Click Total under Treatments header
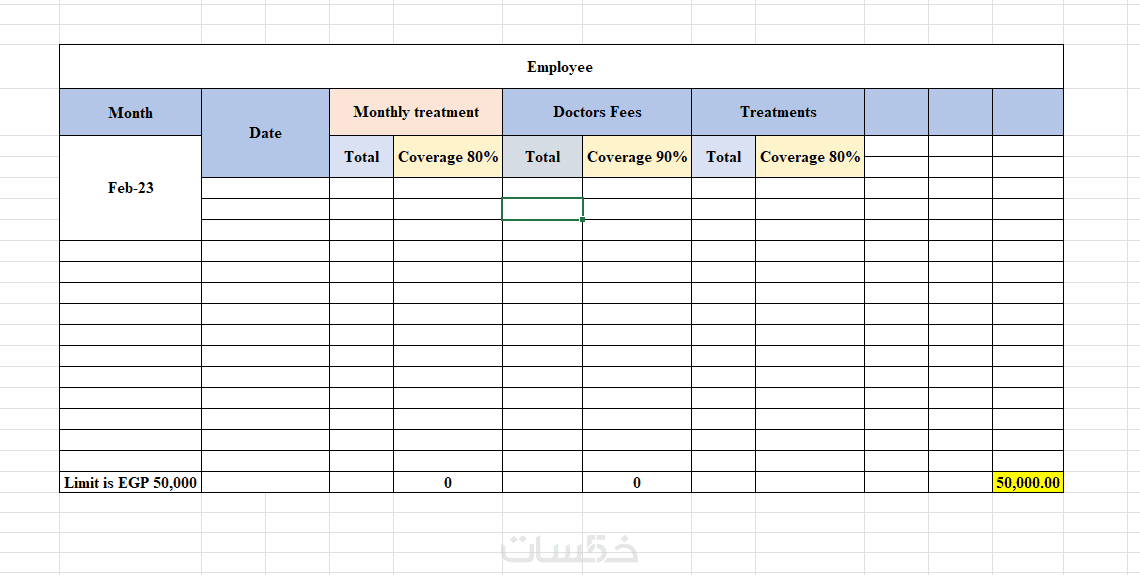The height and width of the screenshot is (575, 1140). (x=723, y=156)
